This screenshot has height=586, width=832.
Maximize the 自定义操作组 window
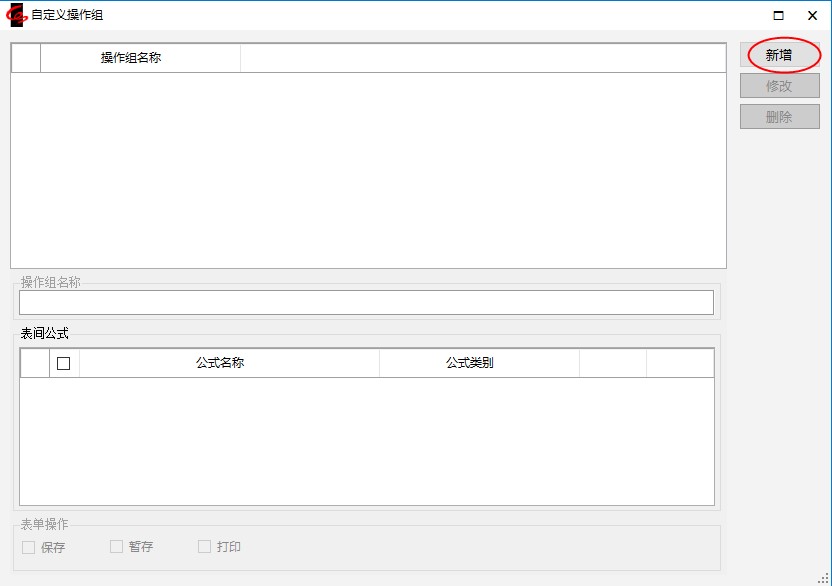coord(778,15)
